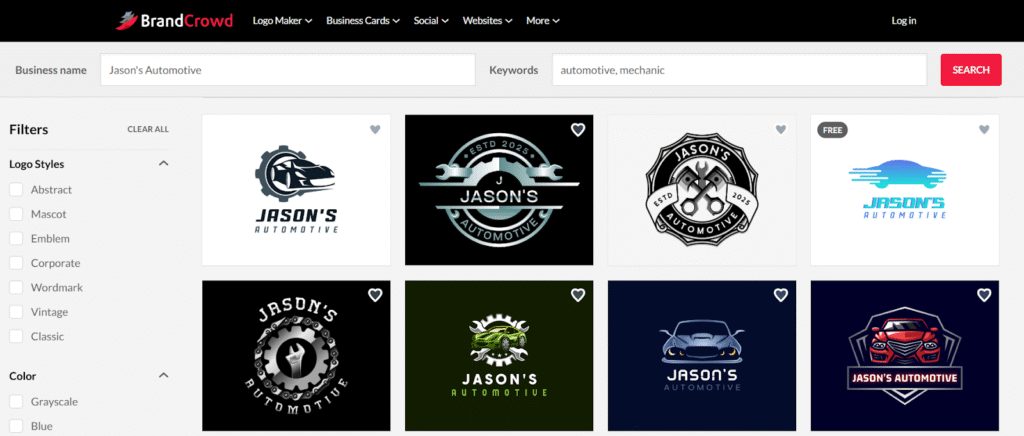Open the Logo Maker dropdown menu
This screenshot has height=436, width=1024.
282,20
